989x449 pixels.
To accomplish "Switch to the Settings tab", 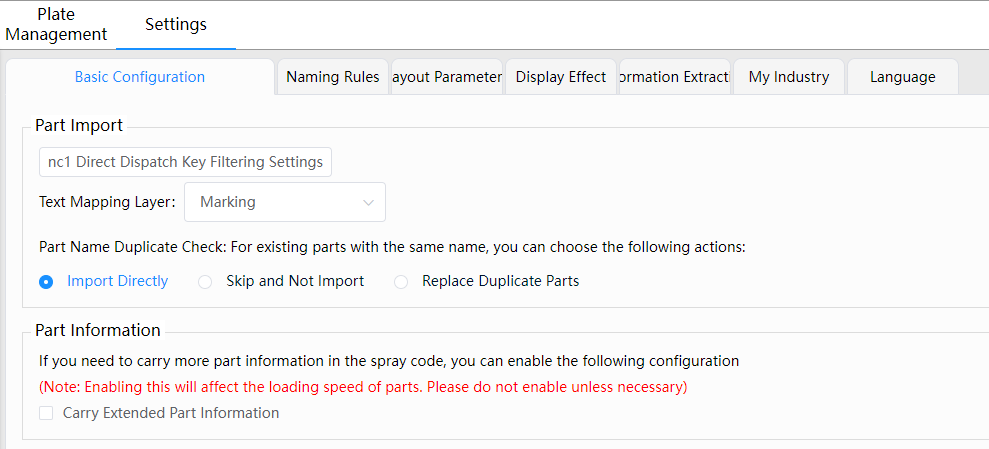I will coord(176,25).
